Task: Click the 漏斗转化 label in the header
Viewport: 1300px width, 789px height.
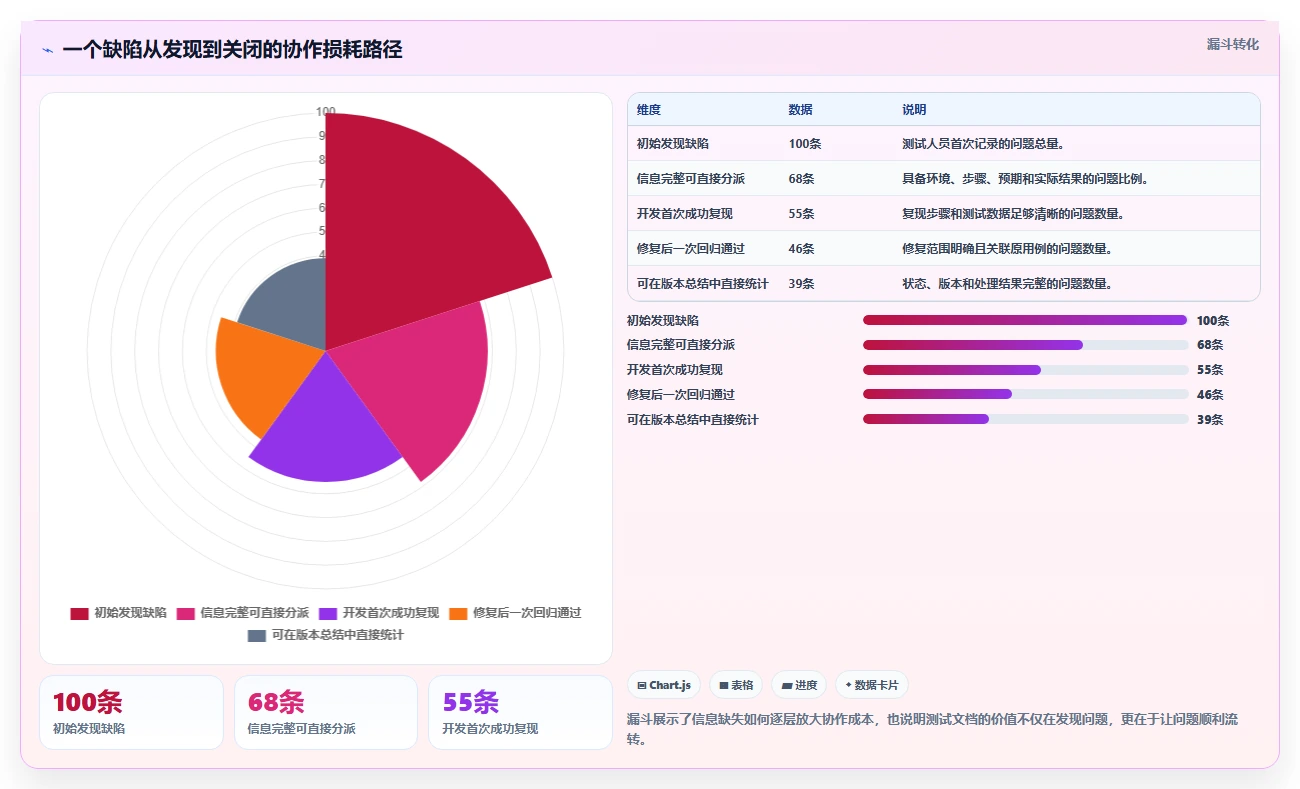Action: point(1232,44)
